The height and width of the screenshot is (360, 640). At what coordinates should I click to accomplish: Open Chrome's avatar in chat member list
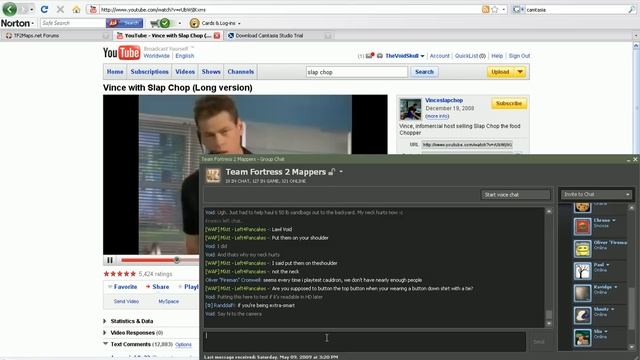(x=582, y=226)
